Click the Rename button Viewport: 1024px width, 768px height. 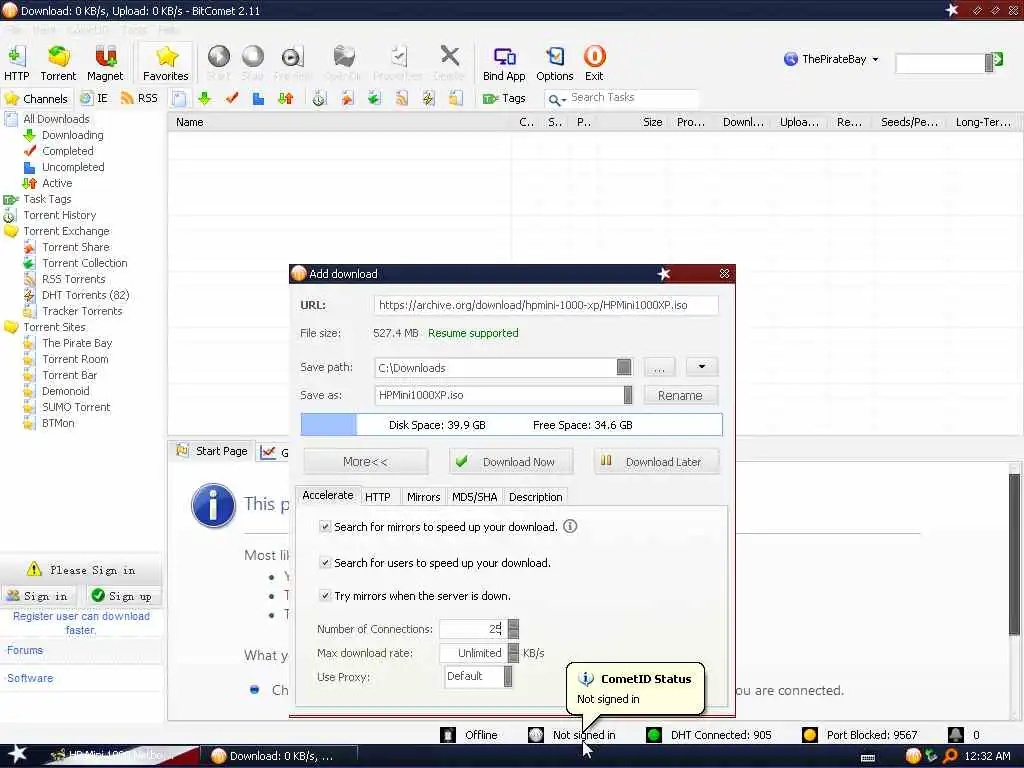coord(680,395)
